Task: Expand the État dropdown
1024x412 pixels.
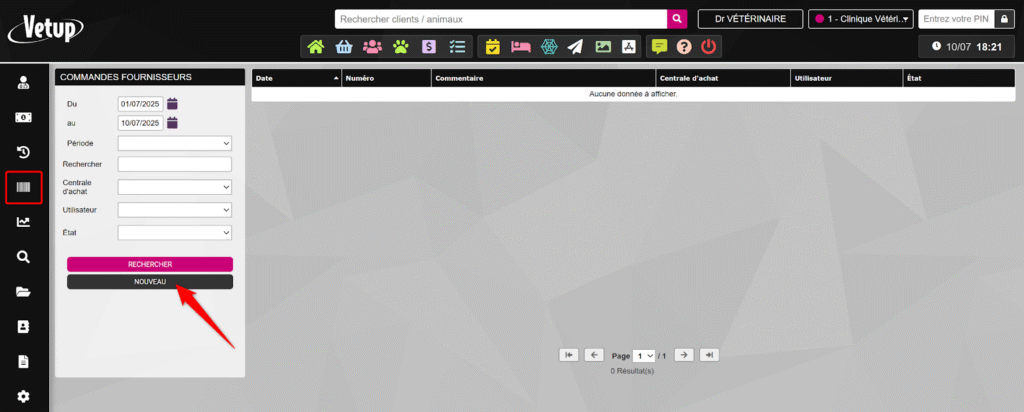Action: pyautogui.click(x=174, y=232)
